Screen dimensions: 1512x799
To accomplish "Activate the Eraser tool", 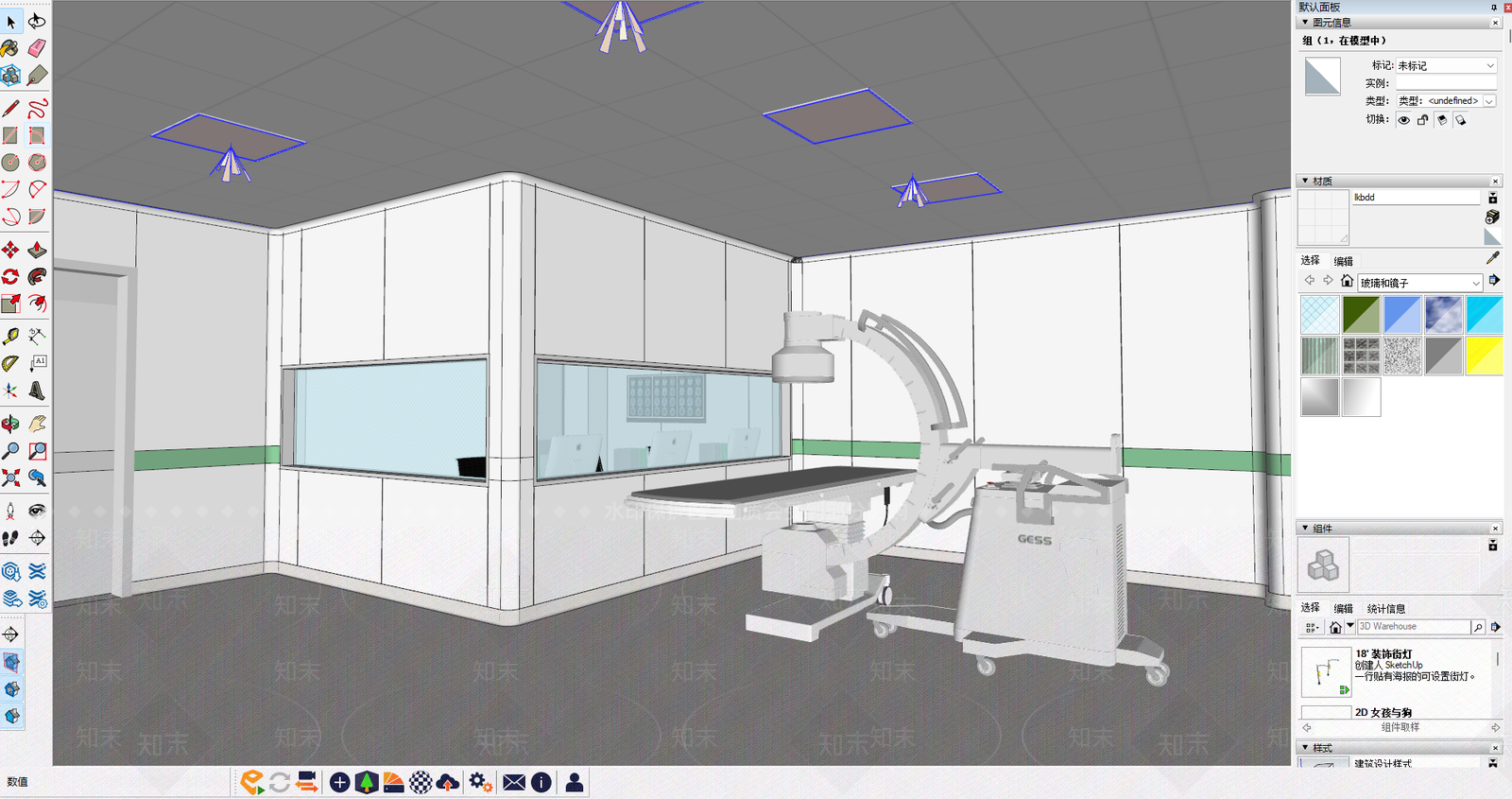I will tap(37, 47).
